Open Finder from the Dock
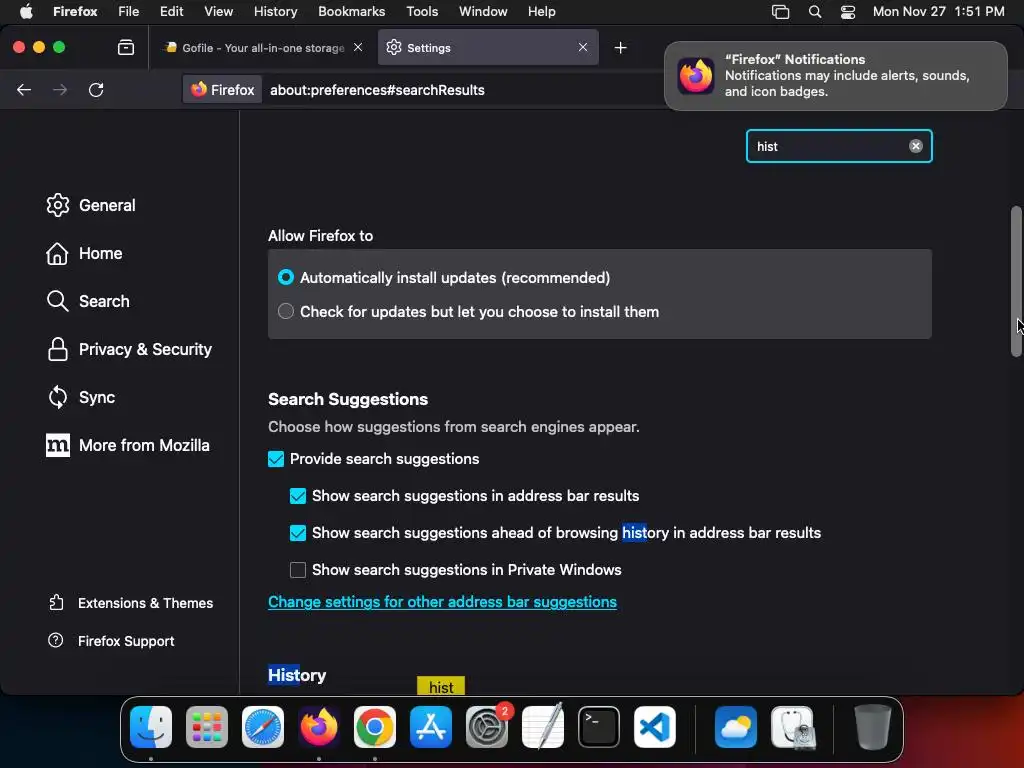Viewport: 1024px width, 768px height. tap(151, 727)
